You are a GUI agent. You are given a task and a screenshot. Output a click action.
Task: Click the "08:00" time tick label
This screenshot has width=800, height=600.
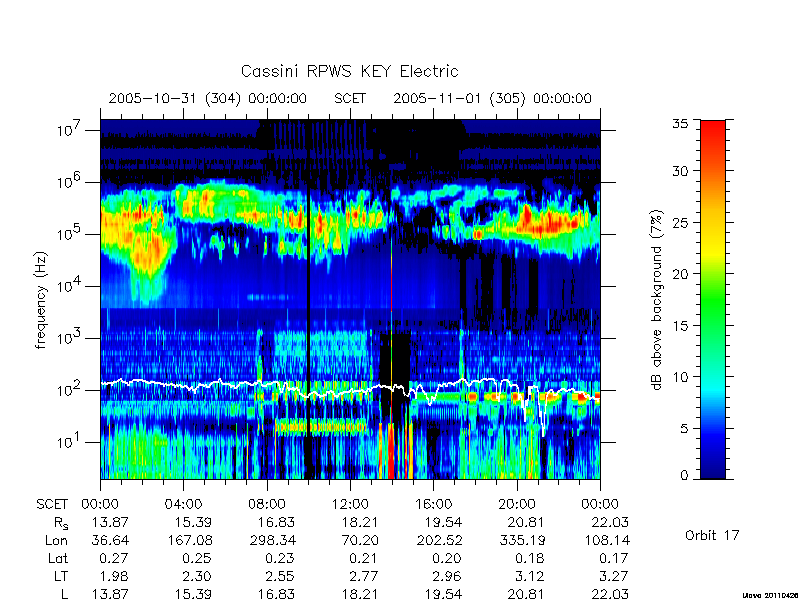pyautogui.click(x=267, y=504)
